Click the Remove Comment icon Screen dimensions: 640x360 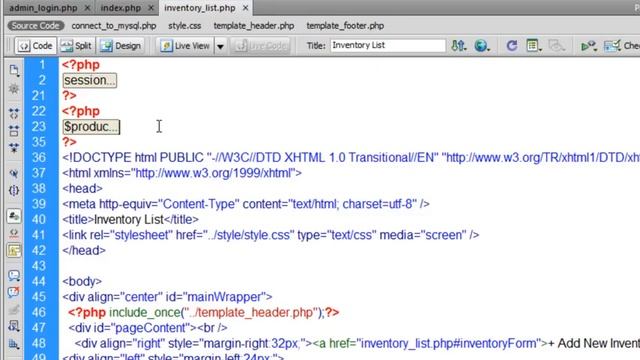14,292
